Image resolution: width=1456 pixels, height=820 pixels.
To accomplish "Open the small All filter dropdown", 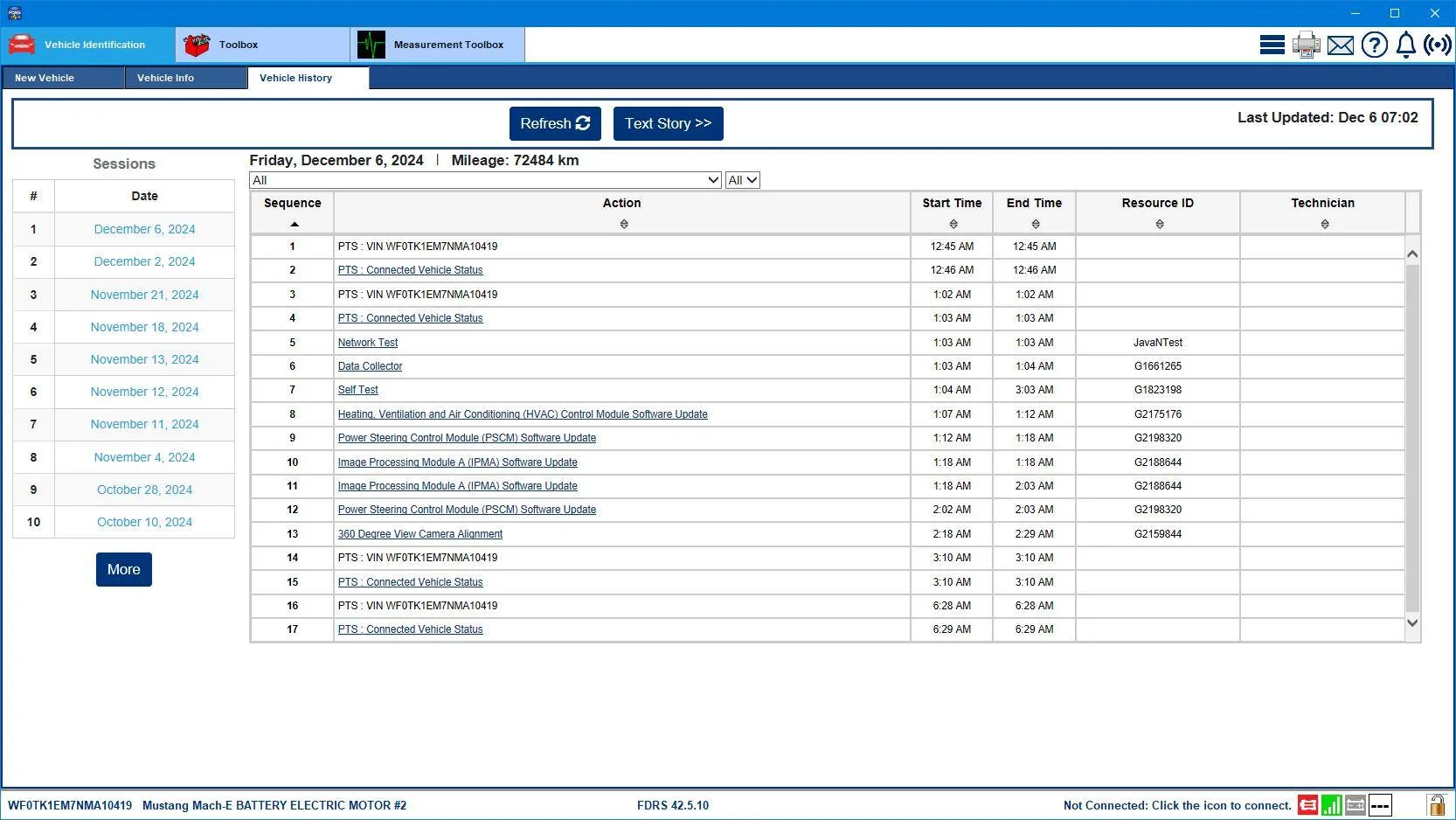I will point(742,180).
